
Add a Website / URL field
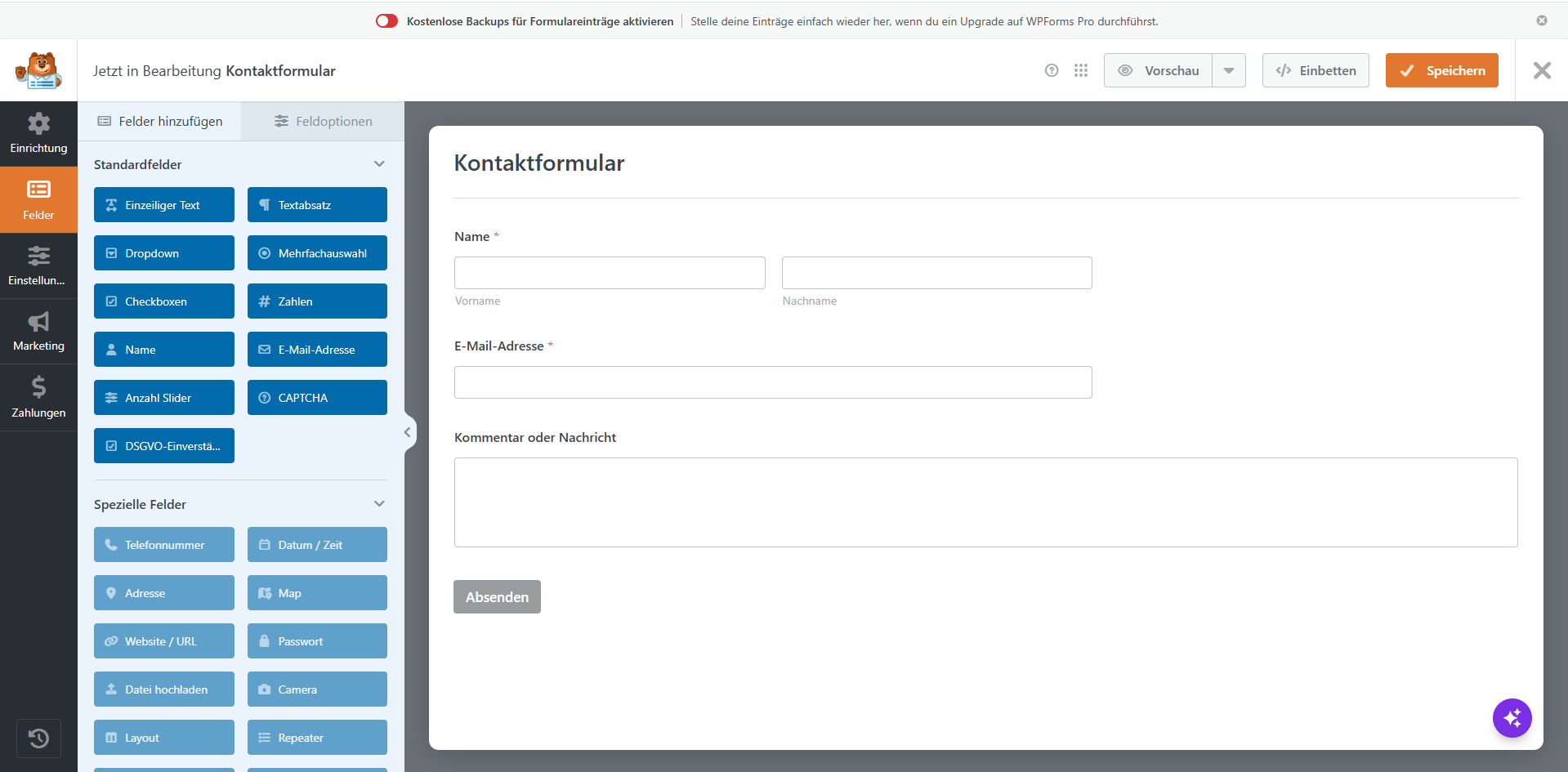[x=164, y=641]
